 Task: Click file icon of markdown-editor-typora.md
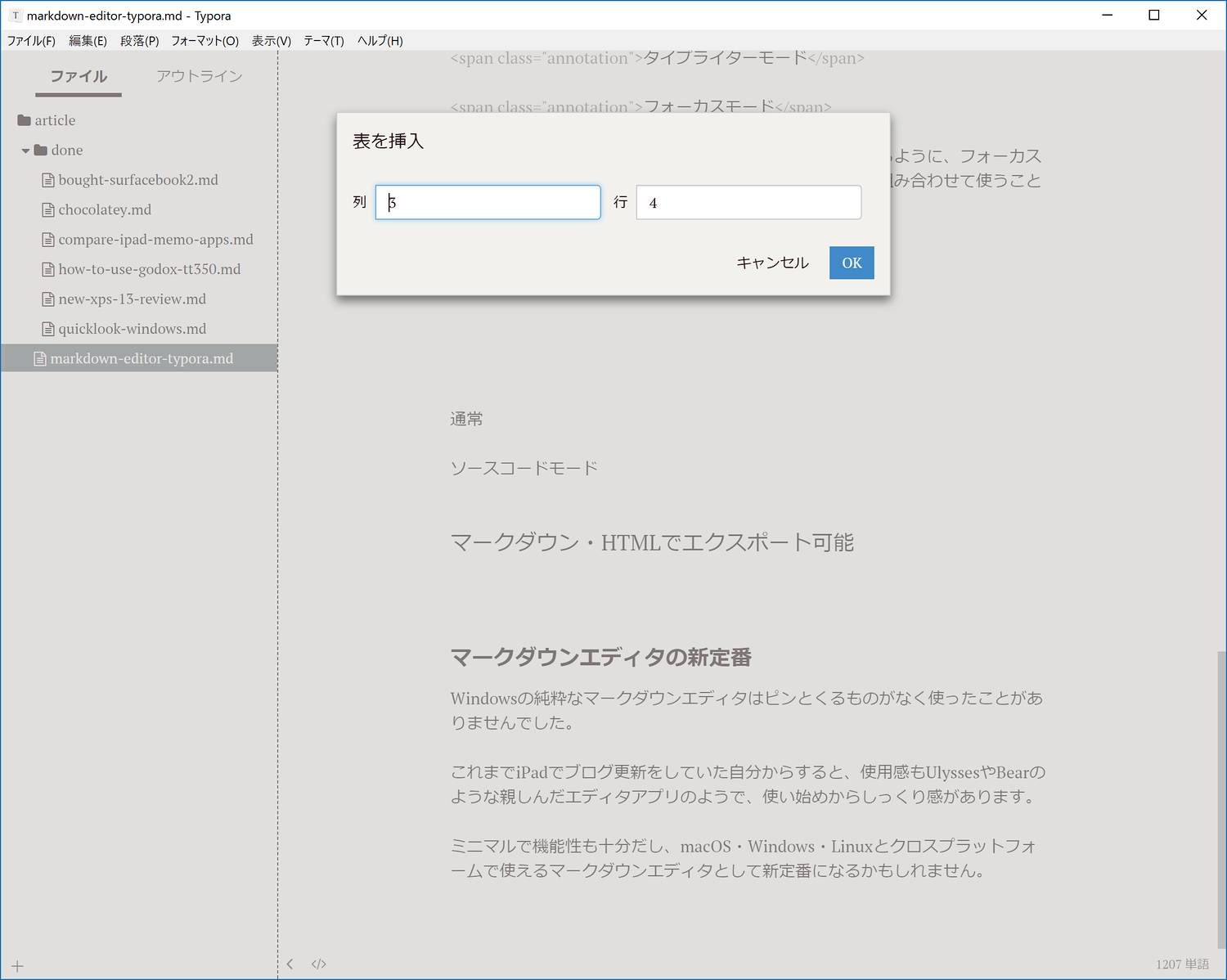40,359
